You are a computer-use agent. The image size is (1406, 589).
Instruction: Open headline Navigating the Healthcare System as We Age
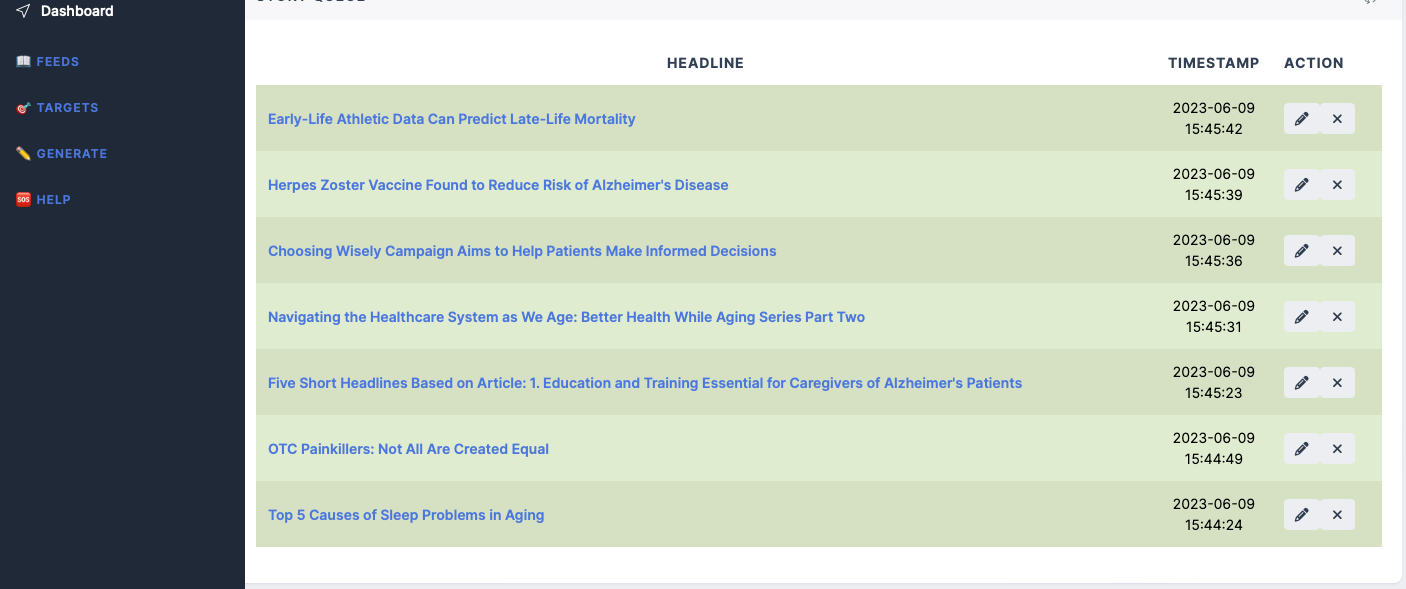566,317
